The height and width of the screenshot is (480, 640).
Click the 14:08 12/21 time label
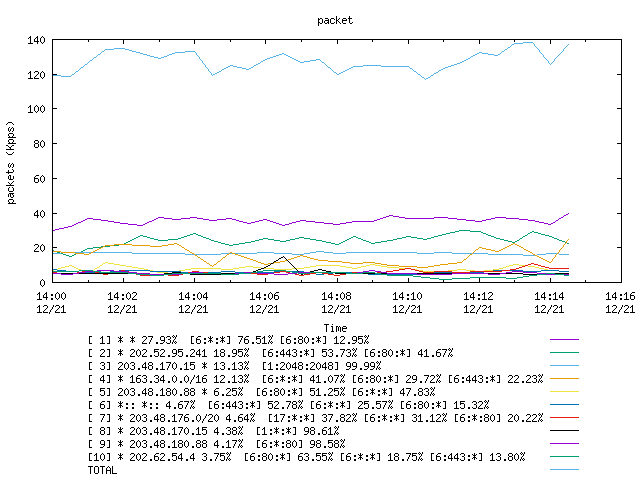point(336,302)
